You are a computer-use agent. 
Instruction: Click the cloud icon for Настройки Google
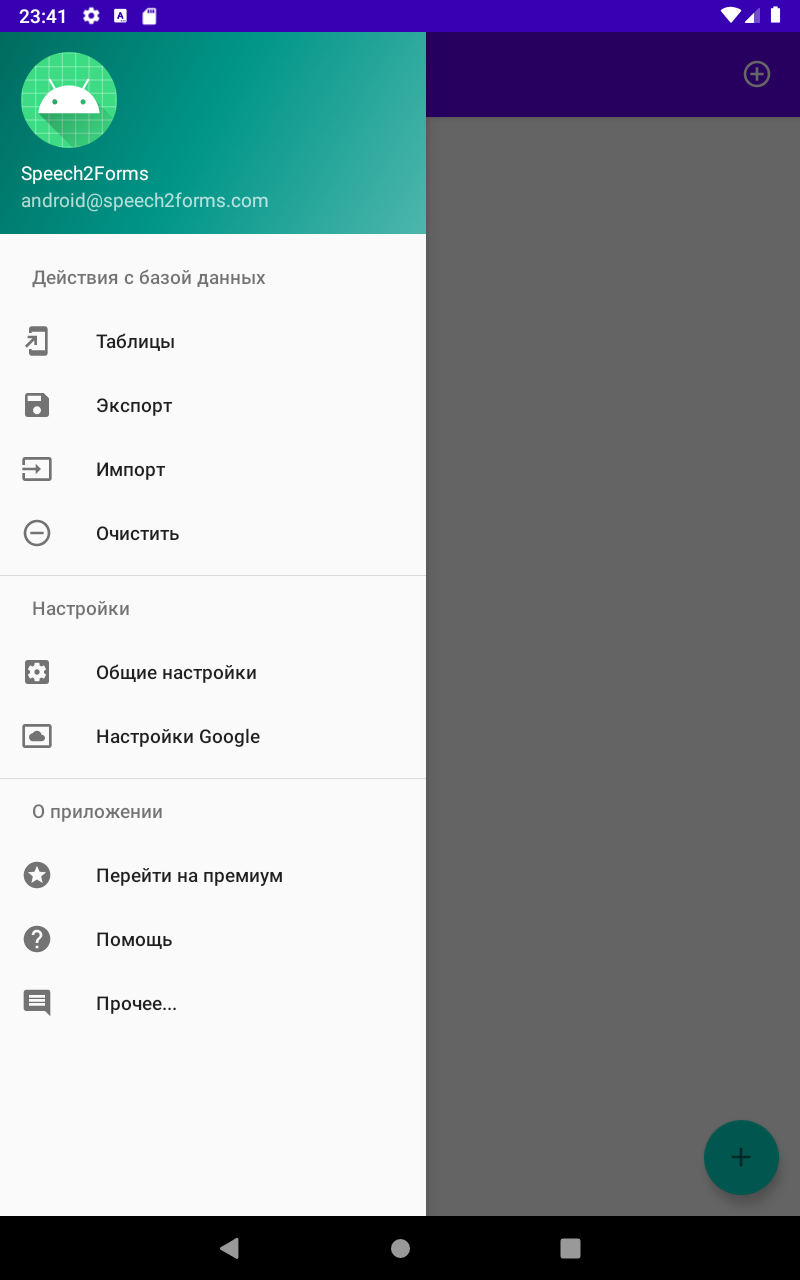coord(37,736)
